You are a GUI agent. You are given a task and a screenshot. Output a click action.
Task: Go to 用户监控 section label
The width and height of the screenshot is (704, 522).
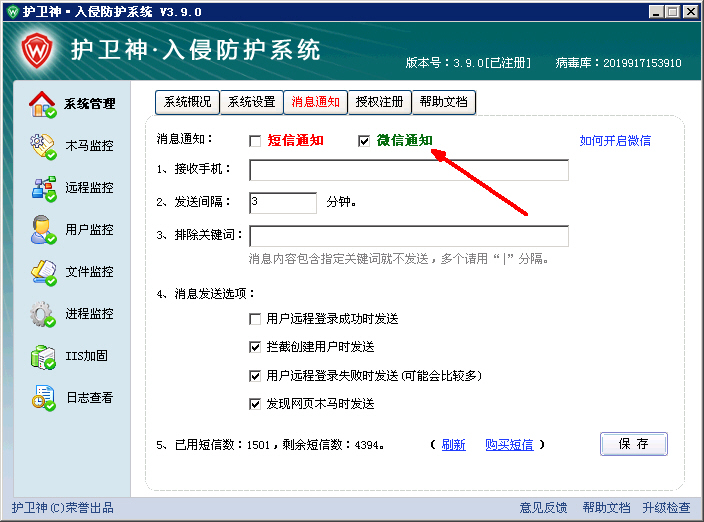point(89,230)
